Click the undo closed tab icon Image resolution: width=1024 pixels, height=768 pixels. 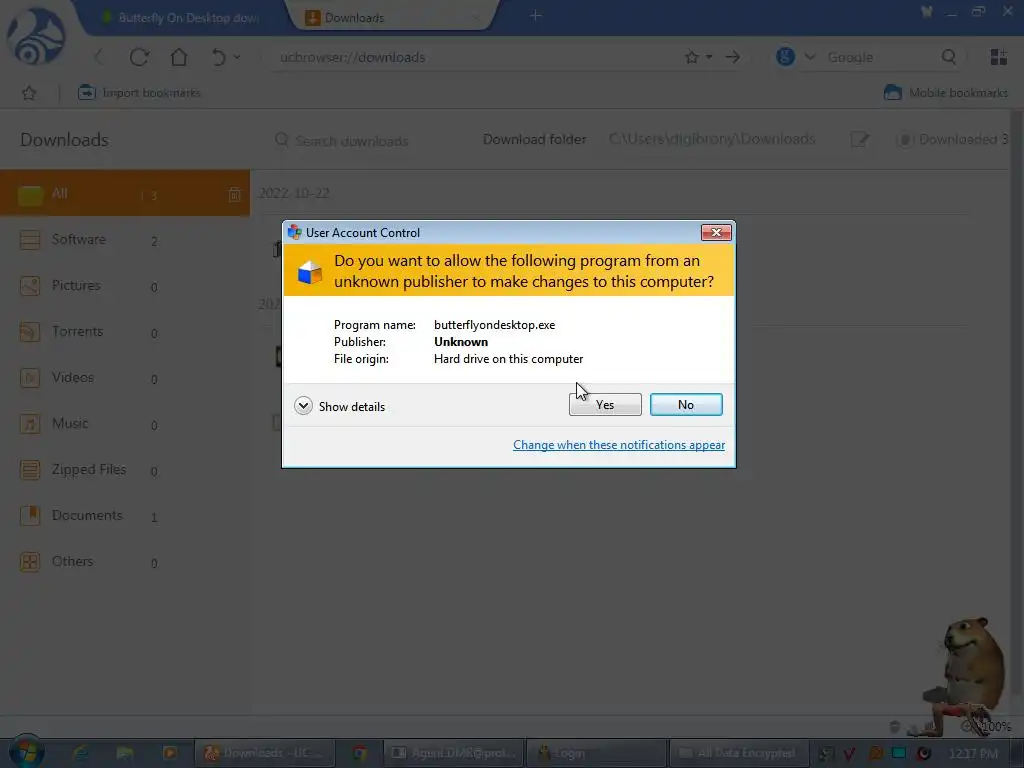(218, 57)
